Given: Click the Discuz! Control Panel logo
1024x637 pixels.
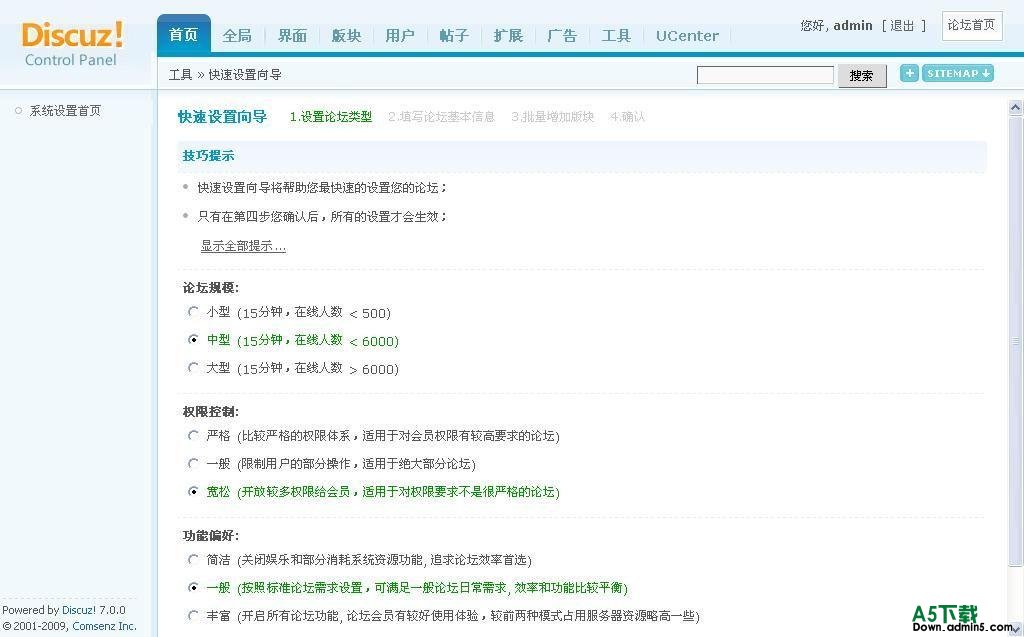Looking at the screenshot, I should coord(72,44).
